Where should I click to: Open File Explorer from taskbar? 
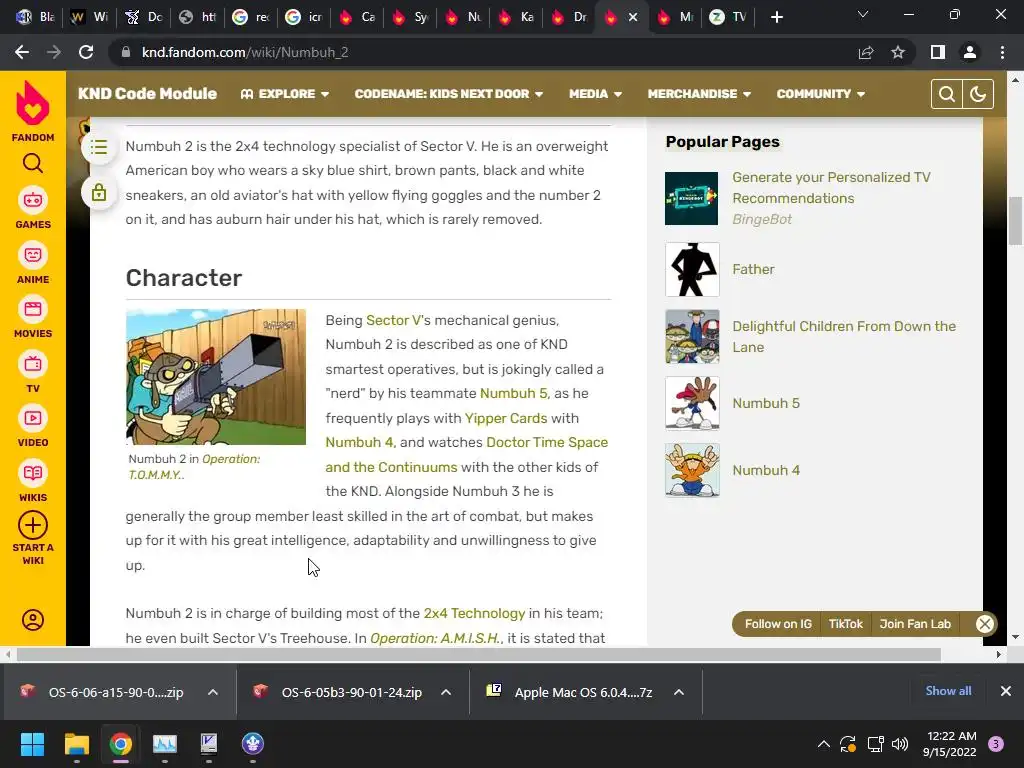click(76, 744)
